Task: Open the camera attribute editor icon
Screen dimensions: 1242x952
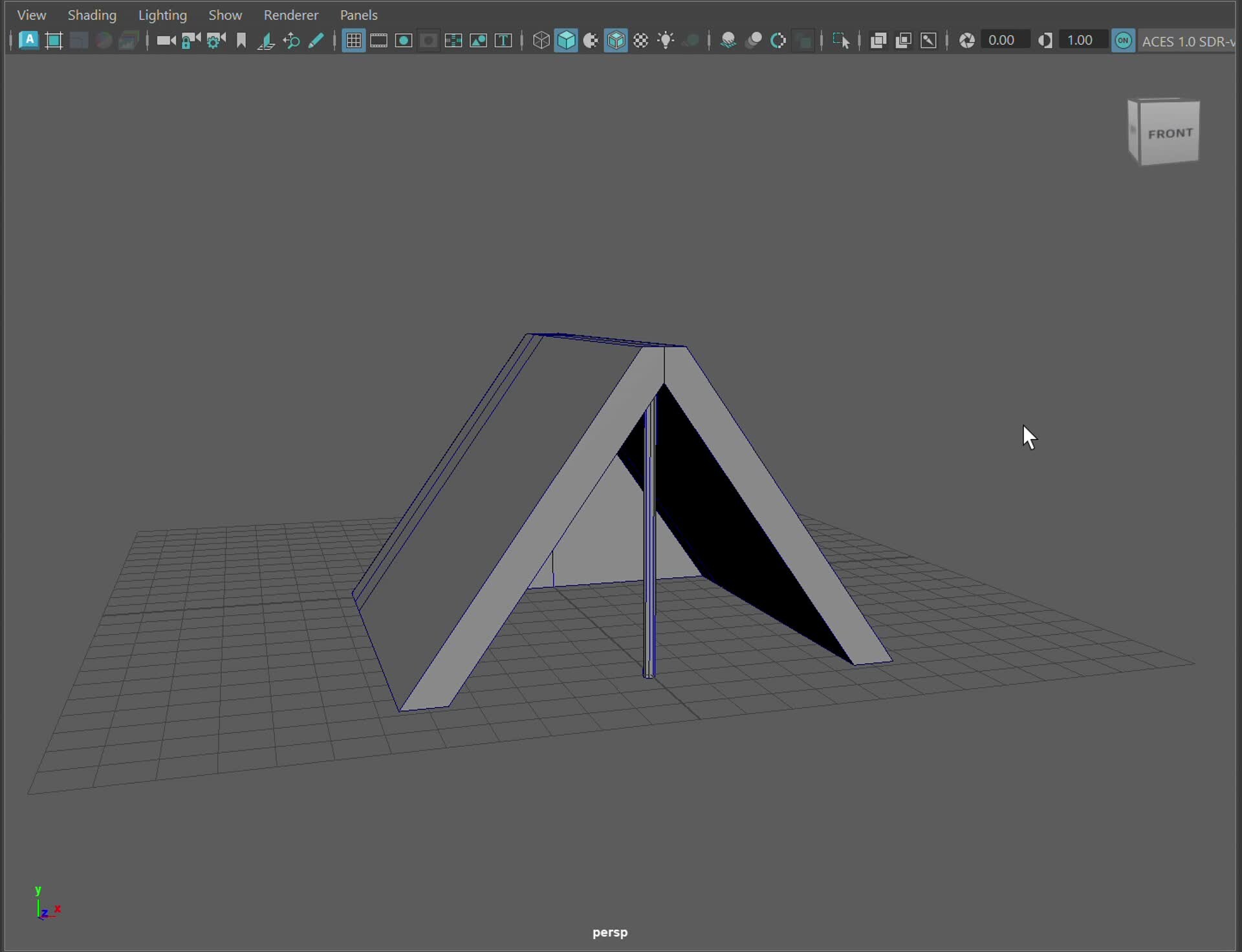Action: 215,40
